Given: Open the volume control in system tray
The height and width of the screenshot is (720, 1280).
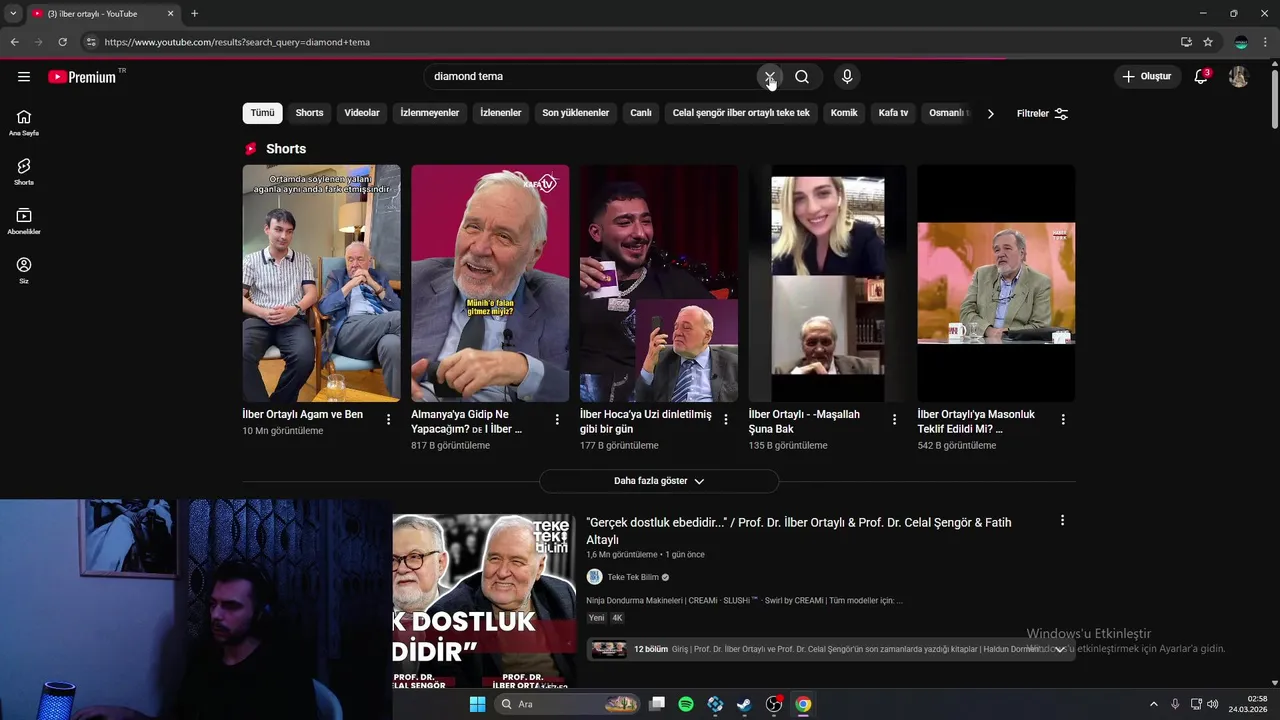Looking at the screenshot, I should pos(1213,704).
